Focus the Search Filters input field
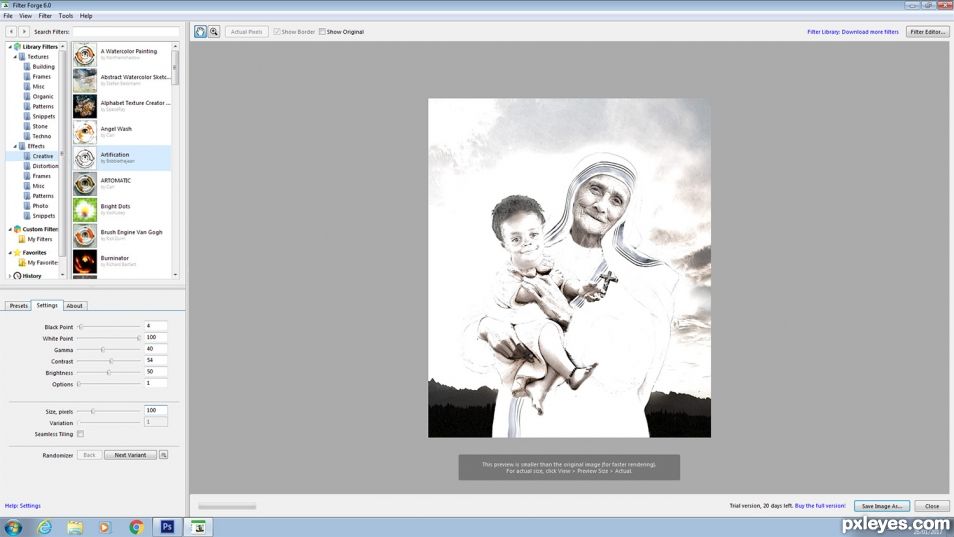This screenshot has width=954, height=537. click(126, 32)
